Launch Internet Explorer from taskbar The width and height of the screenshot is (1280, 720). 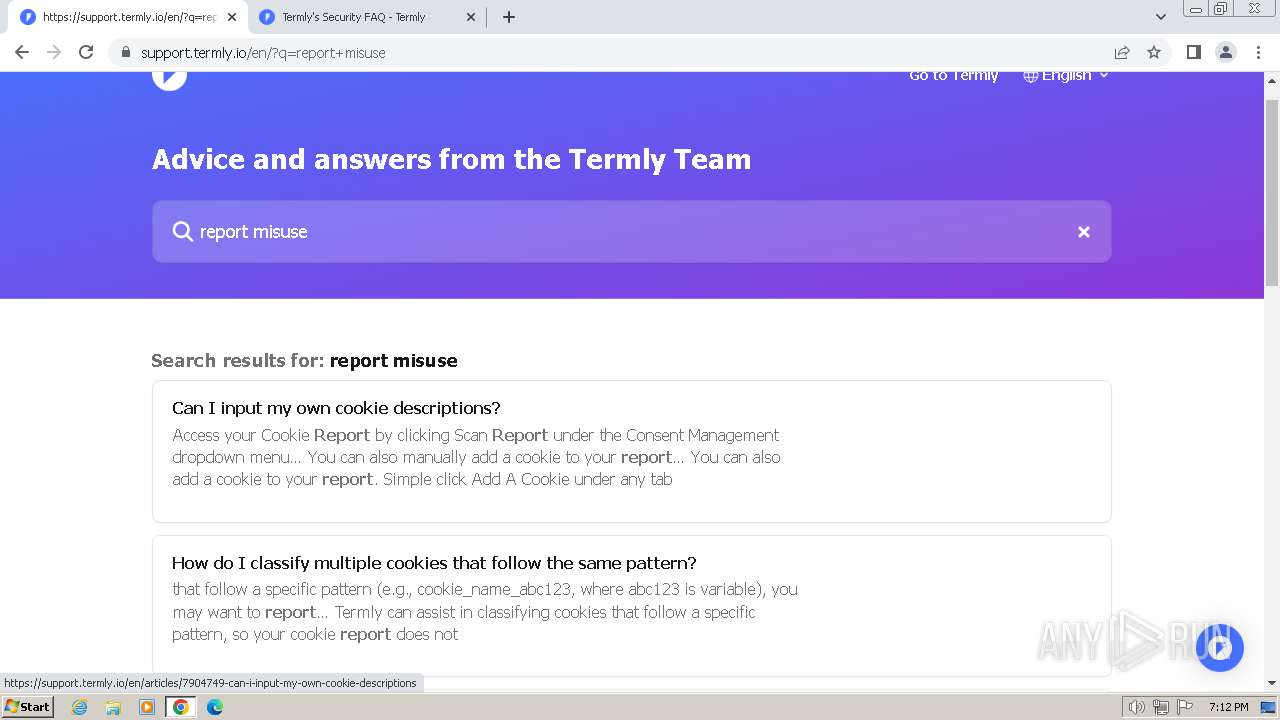click(x=79, y=707)
